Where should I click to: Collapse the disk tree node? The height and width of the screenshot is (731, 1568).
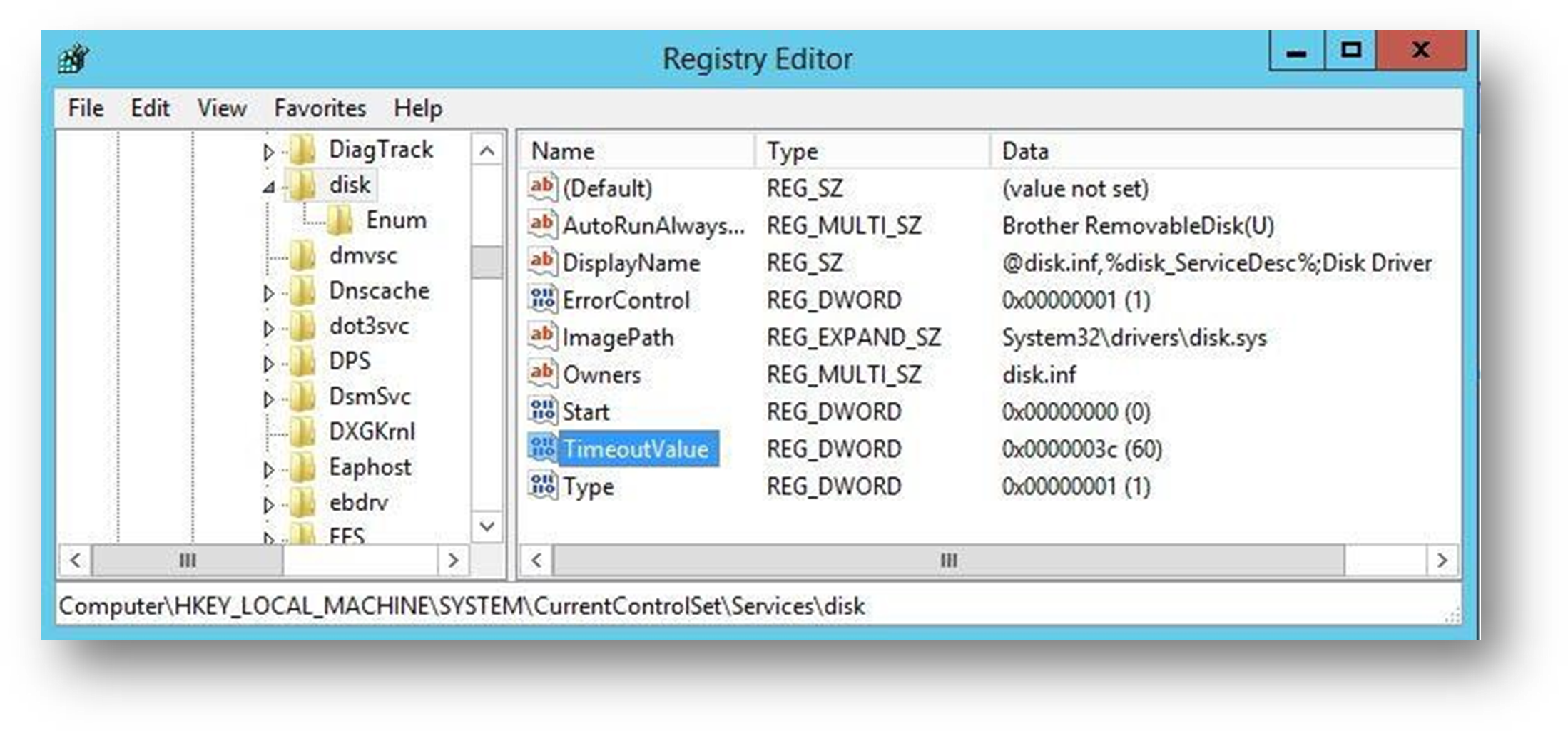click(x=269, y=188)
